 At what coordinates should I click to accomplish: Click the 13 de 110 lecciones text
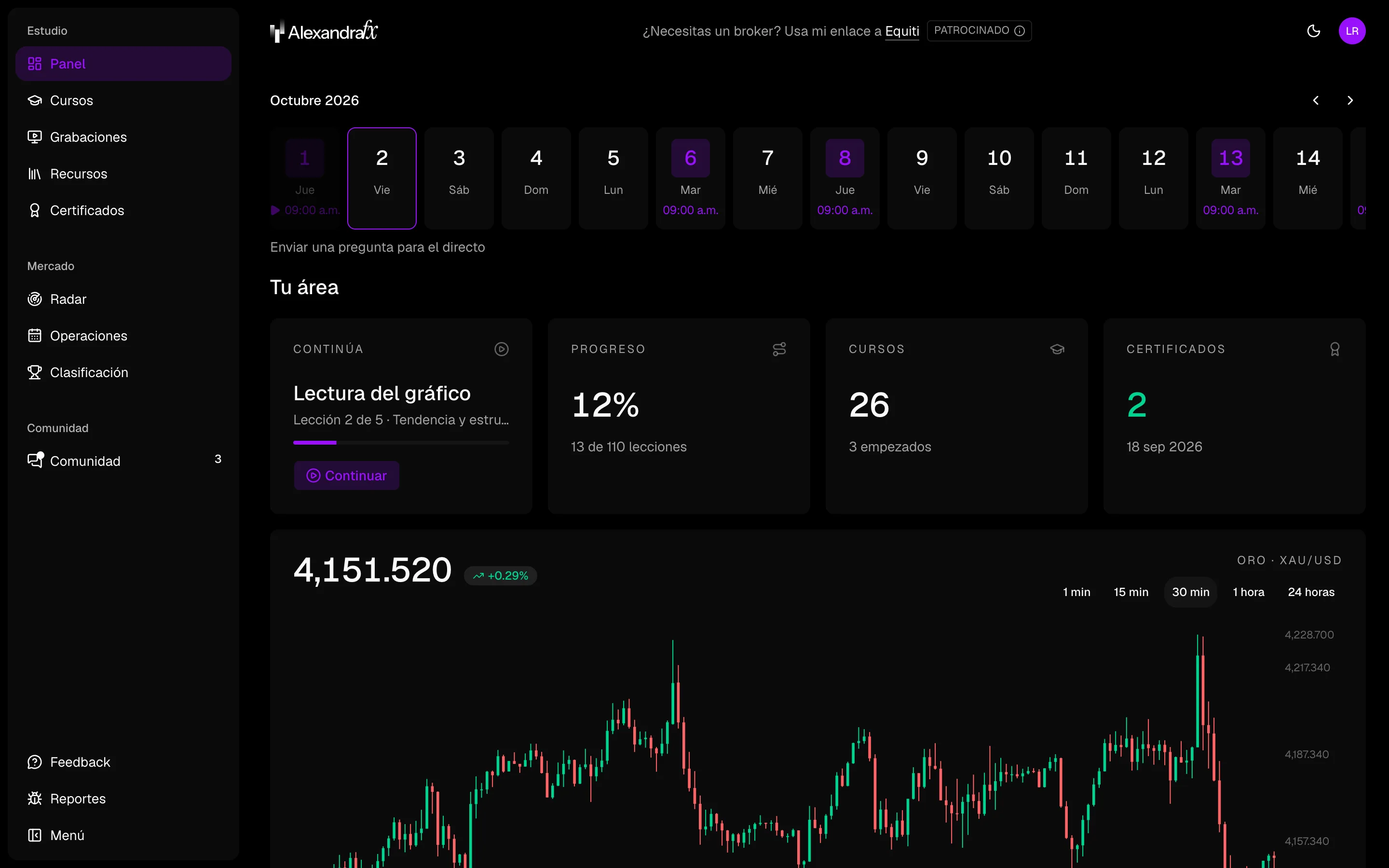pyautogui.click(x=628, y=447)
